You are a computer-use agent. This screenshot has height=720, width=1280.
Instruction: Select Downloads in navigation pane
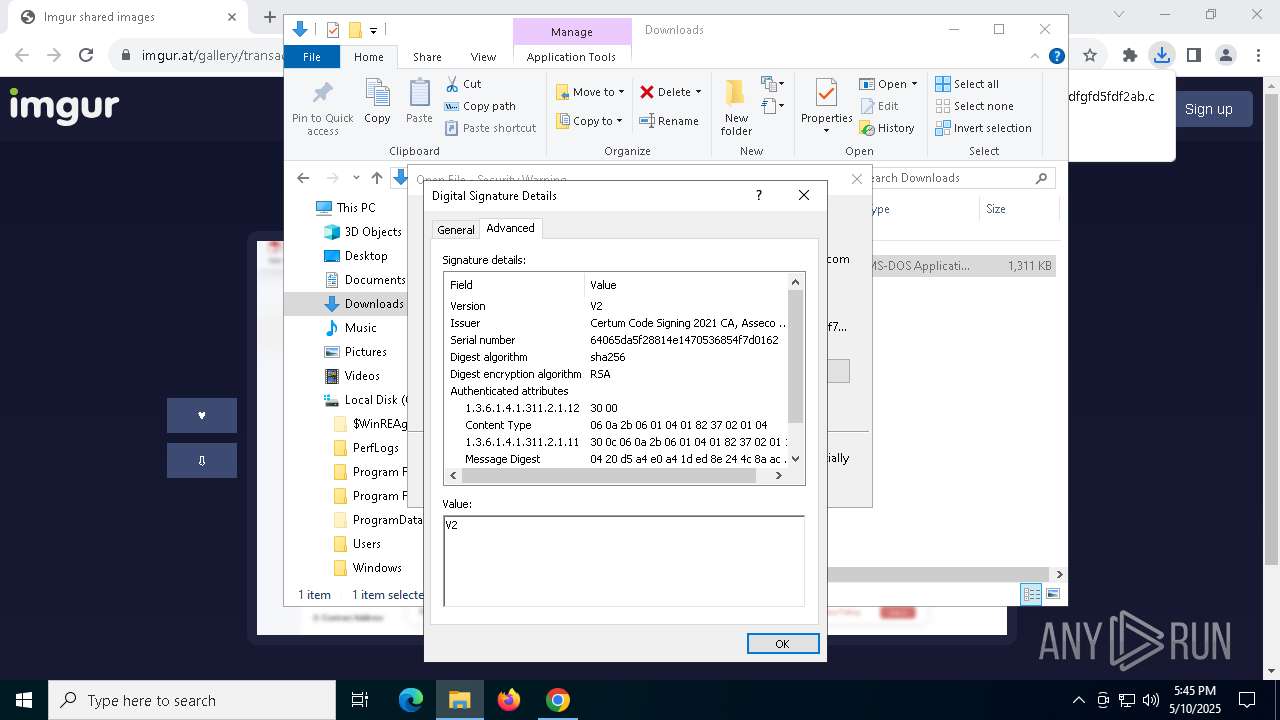pos(374,304)
